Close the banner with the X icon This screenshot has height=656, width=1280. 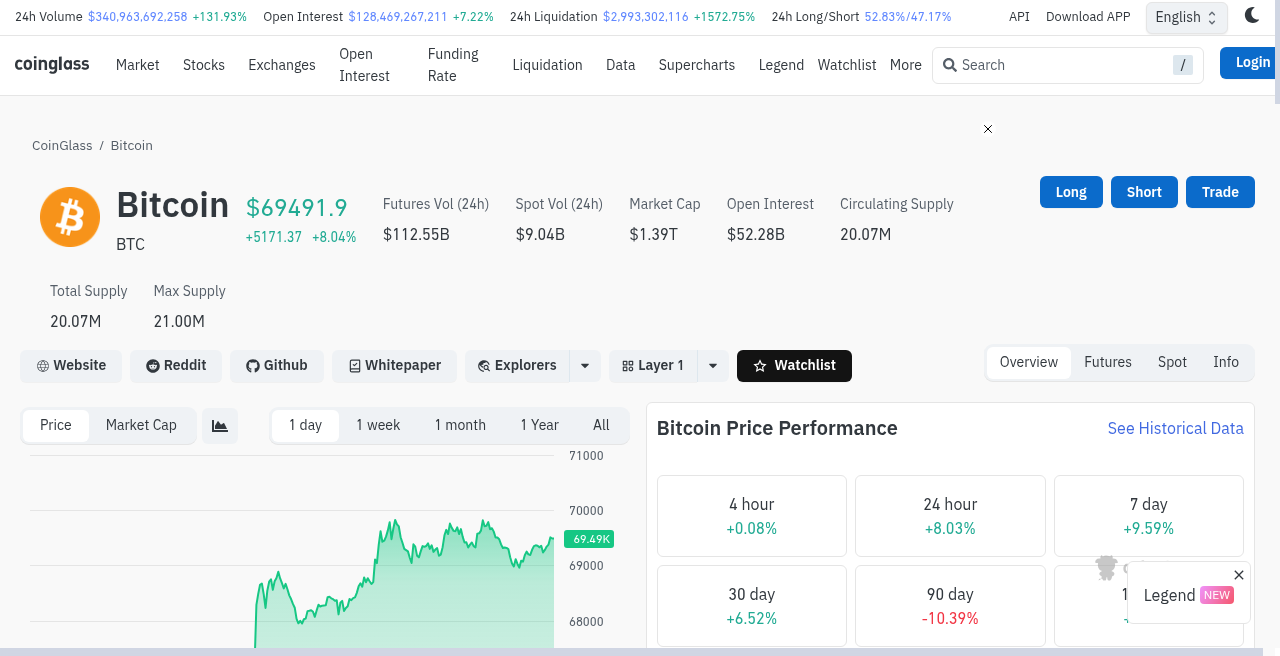[x=988, y=129]
